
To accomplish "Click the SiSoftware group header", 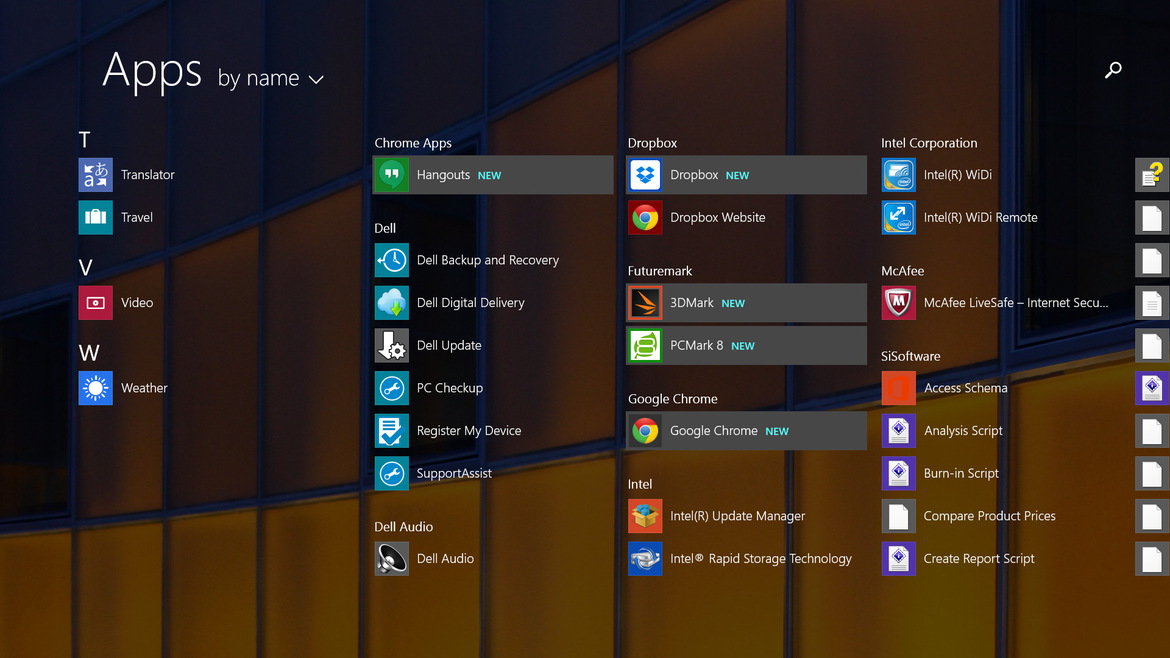I will click(x=910, y=357).
